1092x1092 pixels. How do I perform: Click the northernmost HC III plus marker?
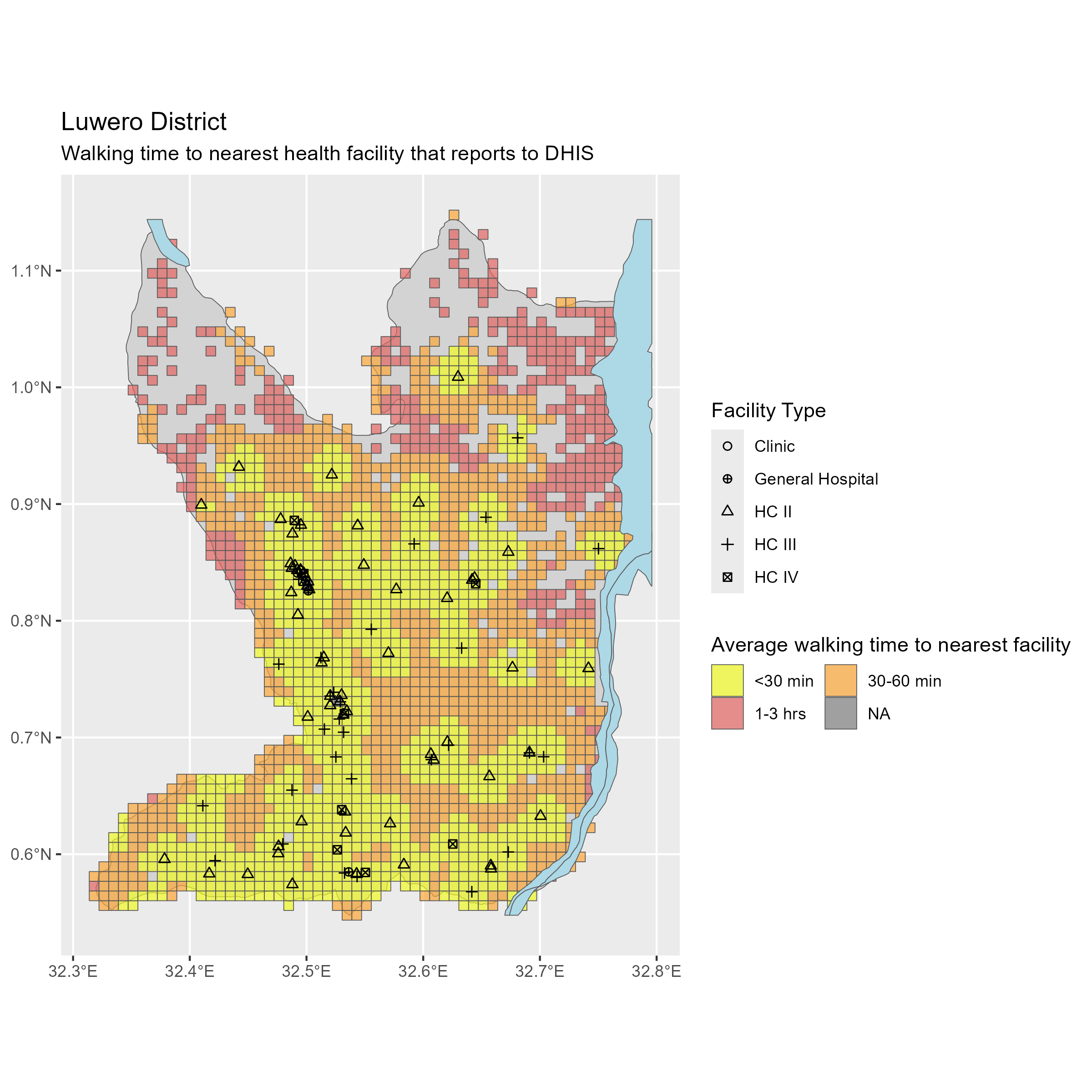coord(518,437)
